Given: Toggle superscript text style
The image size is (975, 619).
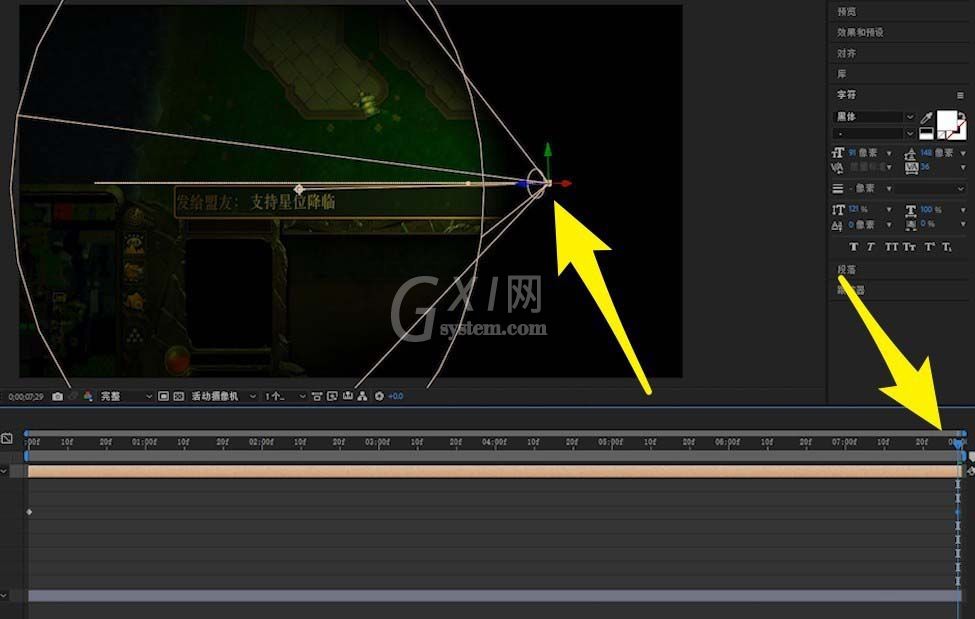Looking at the screenshot, I should [x=929, y=247].
